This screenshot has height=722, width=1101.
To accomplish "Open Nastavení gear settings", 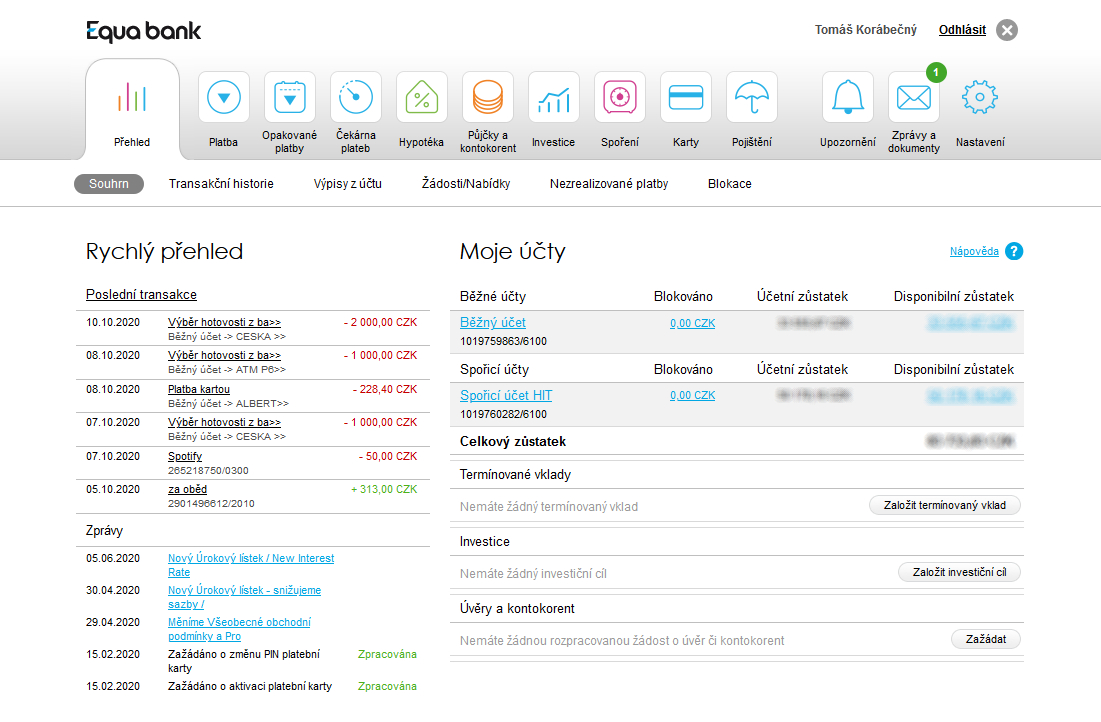I will click(x=979, y=98).
